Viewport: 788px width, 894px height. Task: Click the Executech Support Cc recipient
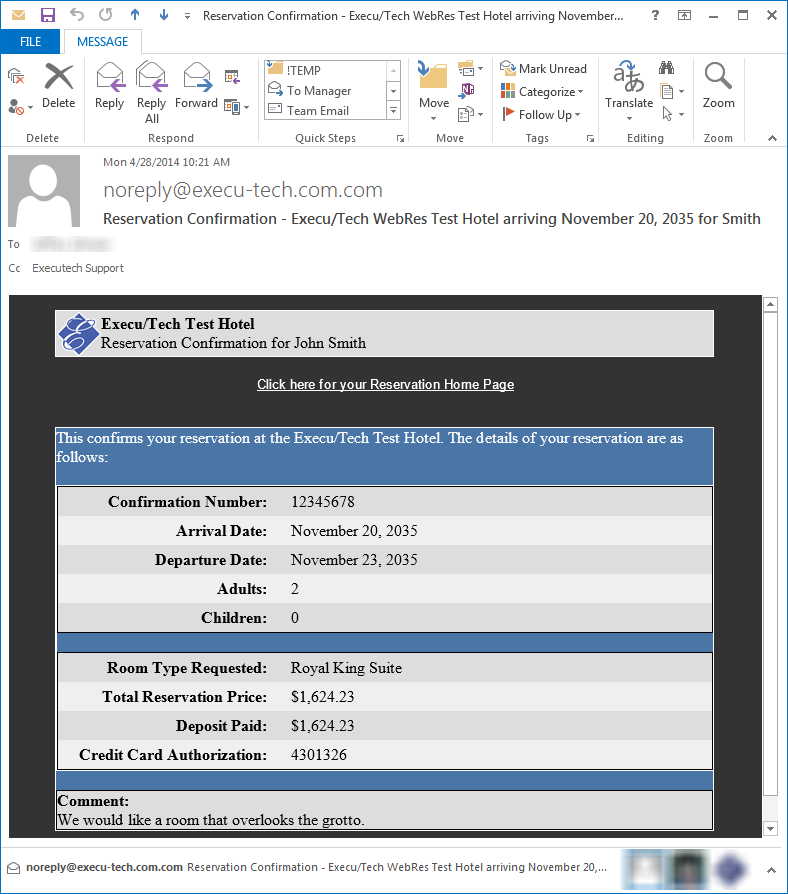(78, 268)
